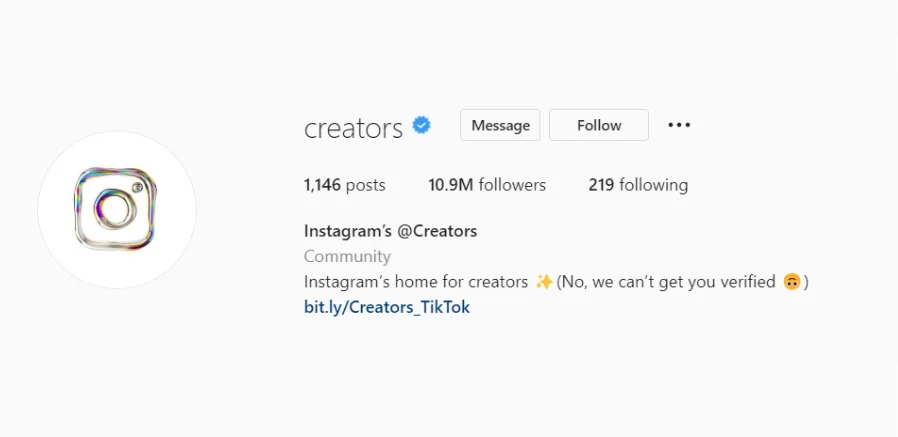Click the Message button
This screenshot has height=437, width=898.
point(500,125)
